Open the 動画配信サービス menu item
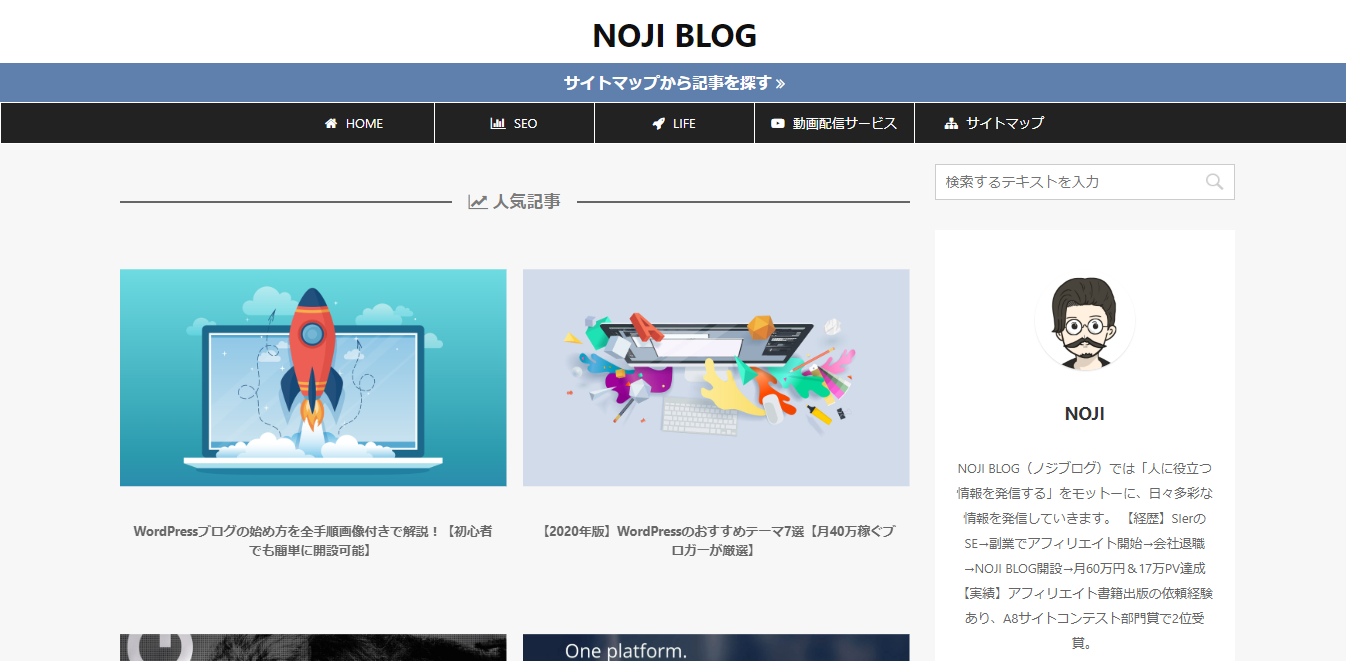This screenshot has height=661, width=1346. [x=834, y=123]
